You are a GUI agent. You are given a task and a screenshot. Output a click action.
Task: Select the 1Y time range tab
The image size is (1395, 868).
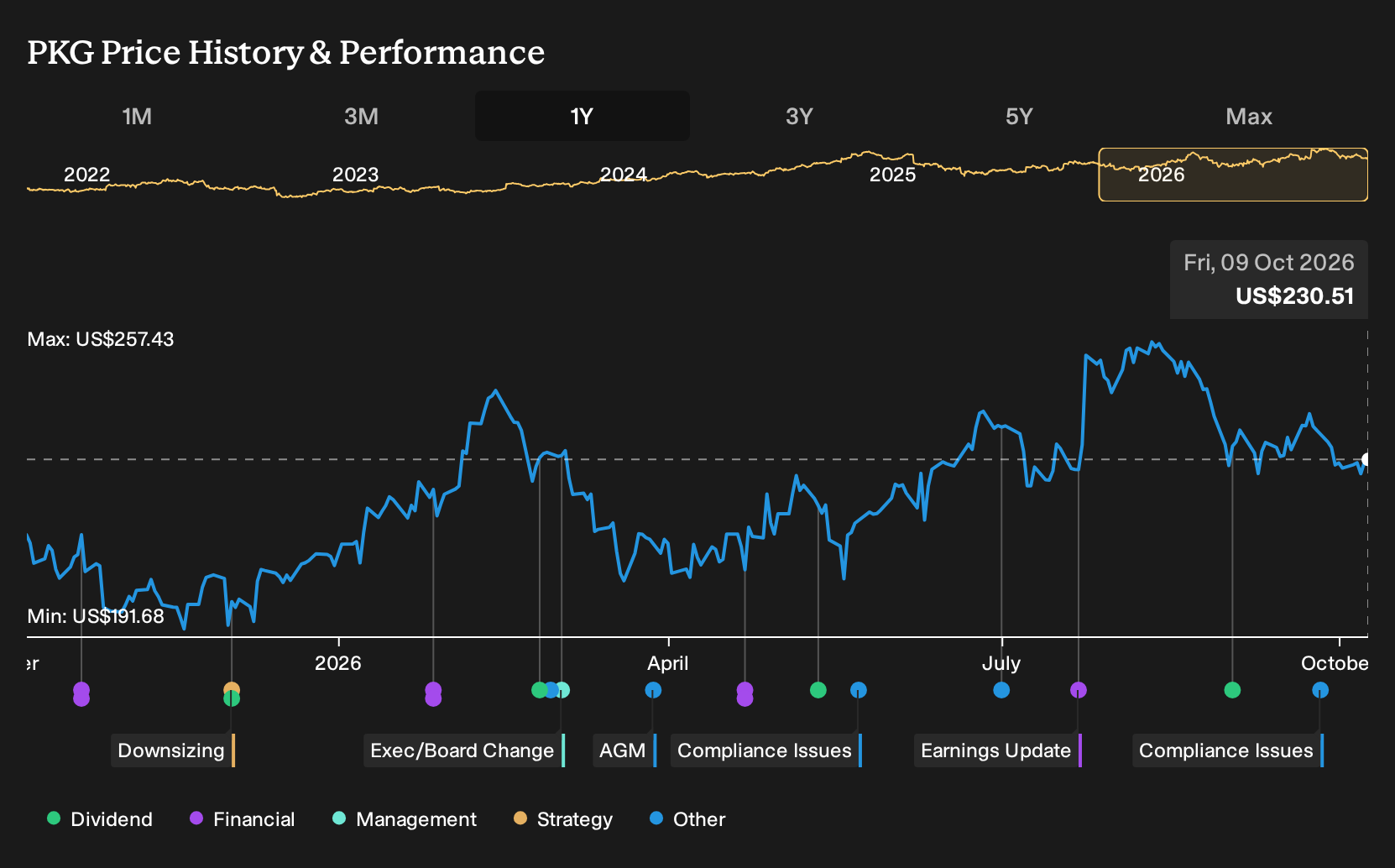tap(583, 116)
